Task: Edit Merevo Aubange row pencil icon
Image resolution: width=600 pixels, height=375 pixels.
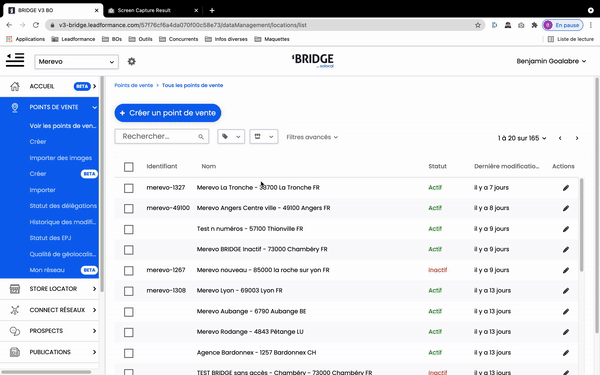Action: coord(566,311)
